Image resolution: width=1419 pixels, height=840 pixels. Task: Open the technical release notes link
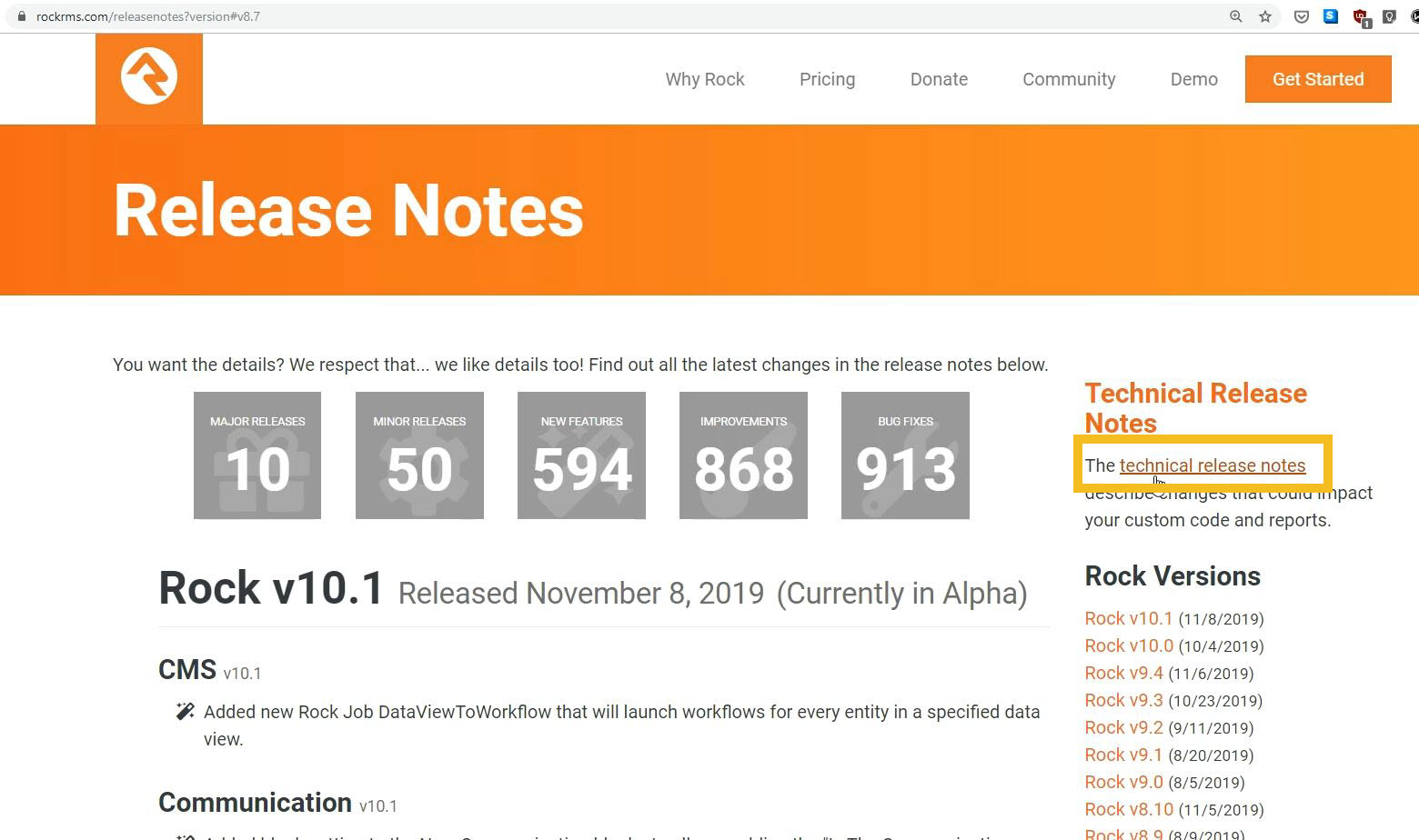pyautogui.click(x=1213, y=465)
